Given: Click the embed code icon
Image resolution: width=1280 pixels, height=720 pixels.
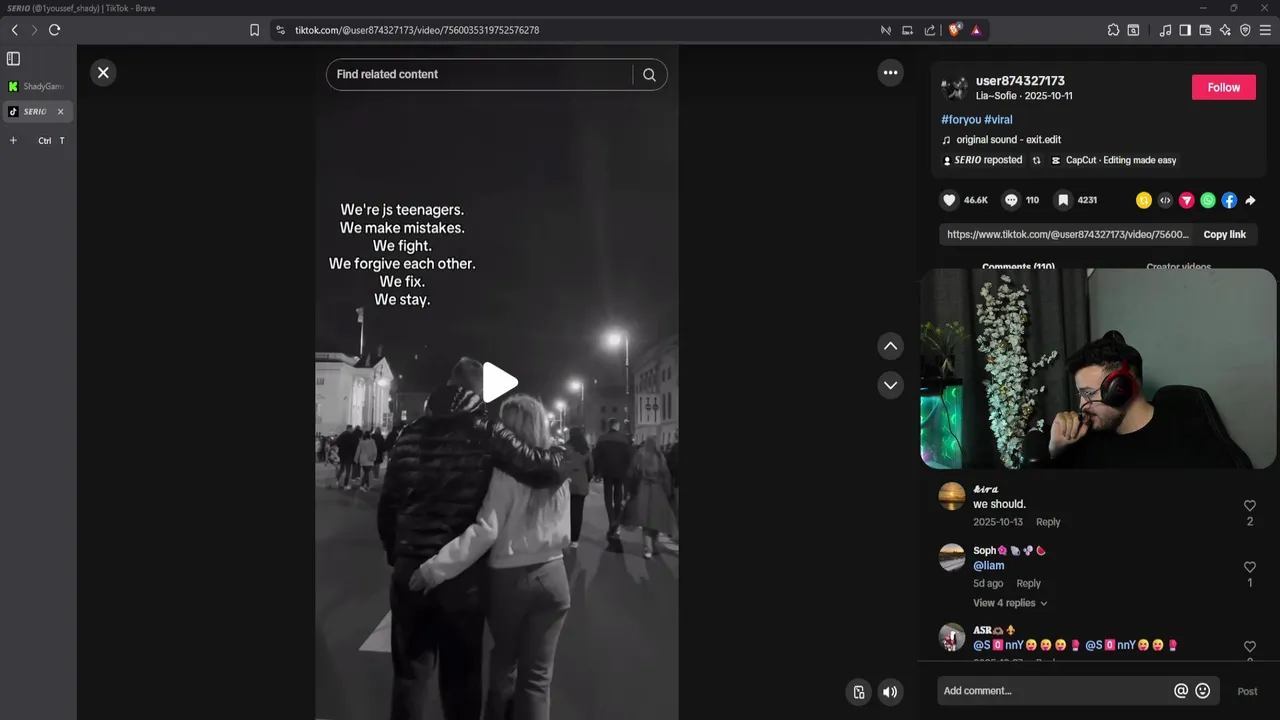Looking at the screenshot, I should (x=1165, y=200).
